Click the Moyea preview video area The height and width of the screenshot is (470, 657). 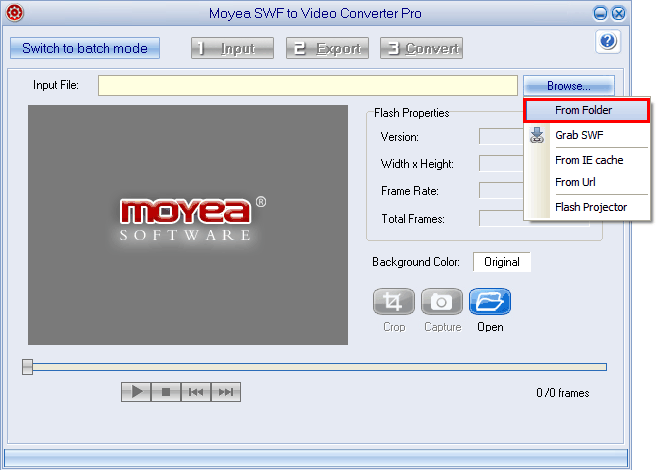point(188,225)
